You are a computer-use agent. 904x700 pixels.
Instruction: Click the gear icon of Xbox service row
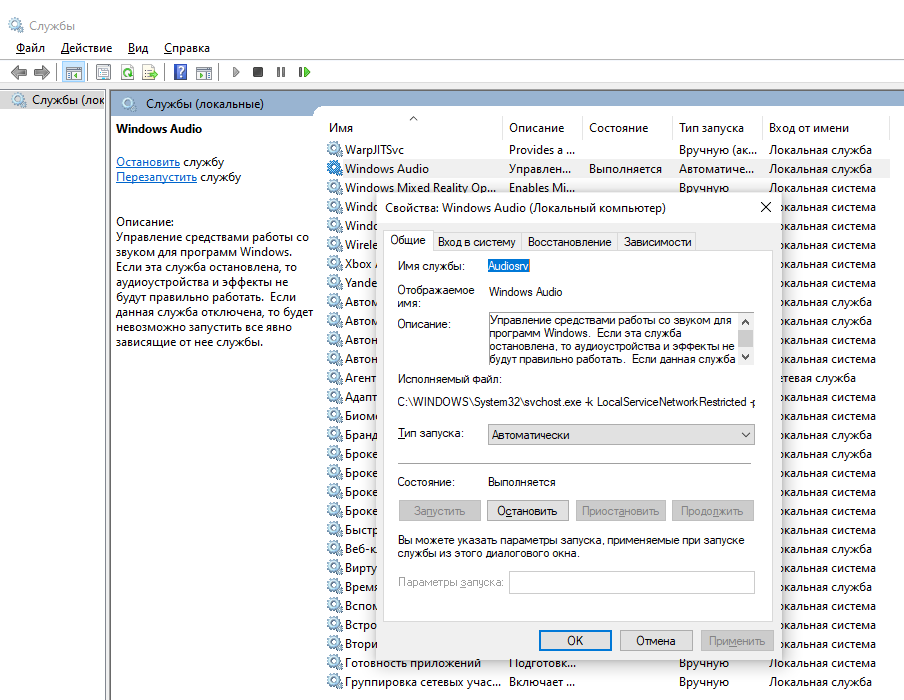point(335,264)
